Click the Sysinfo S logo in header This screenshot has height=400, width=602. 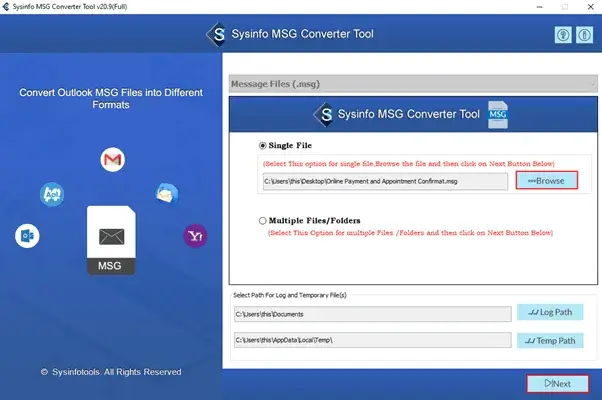pyautogui.click(x=217, y=35)
